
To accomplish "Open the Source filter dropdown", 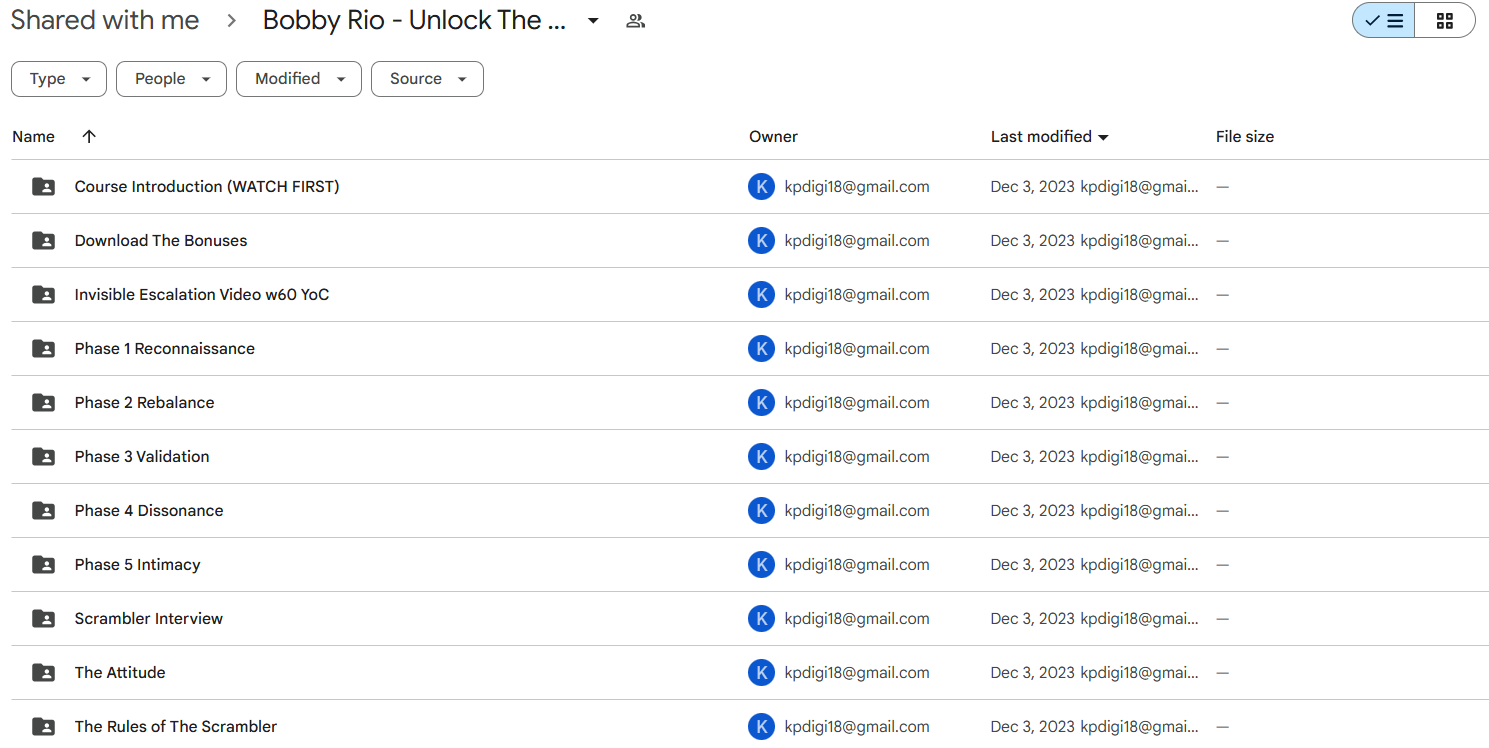I will pos(427,79).
